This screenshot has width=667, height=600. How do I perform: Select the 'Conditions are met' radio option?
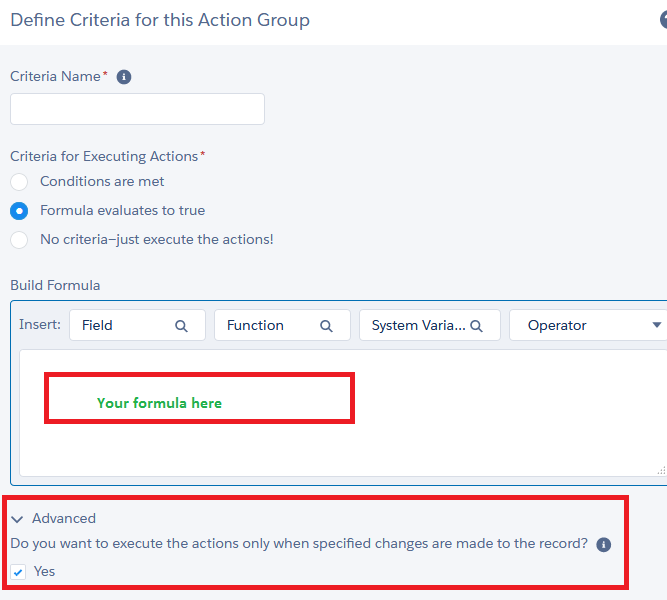[19, 182]
